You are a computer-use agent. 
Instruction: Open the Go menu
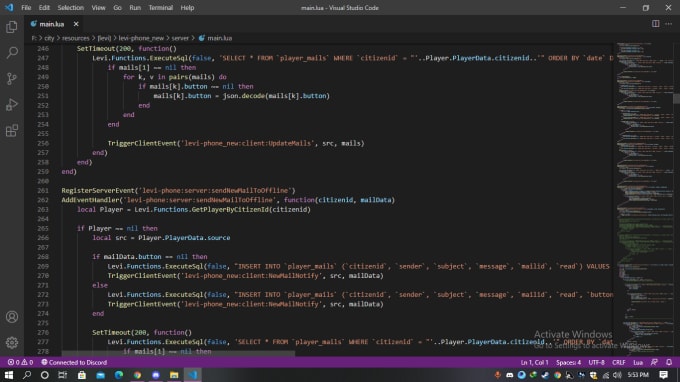point(117,8)
